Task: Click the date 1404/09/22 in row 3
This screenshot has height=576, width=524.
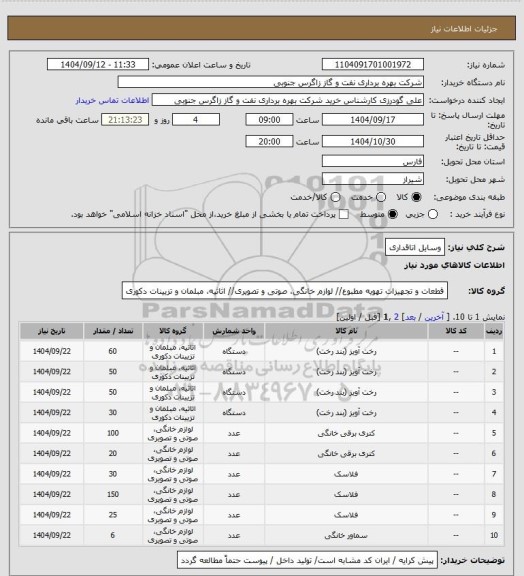Action: pos(51,392)
